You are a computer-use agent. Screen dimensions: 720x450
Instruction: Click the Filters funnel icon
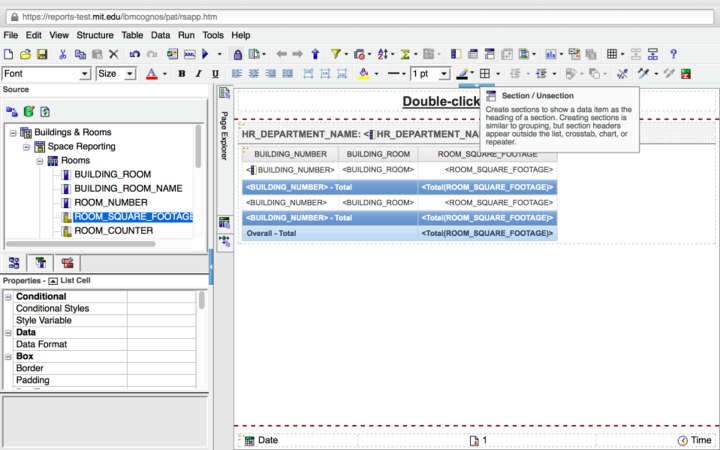[337, 54]
